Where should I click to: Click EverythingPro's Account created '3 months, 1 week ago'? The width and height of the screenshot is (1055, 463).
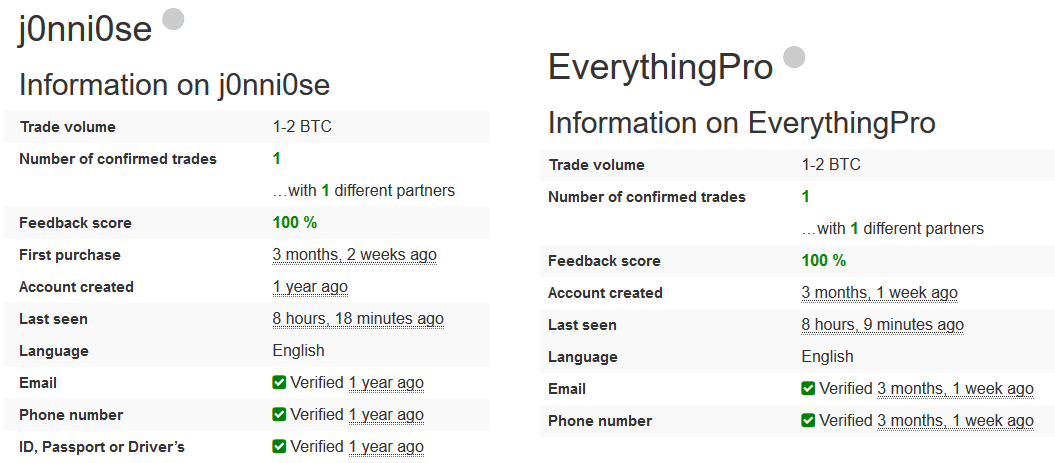tap(879, 293)
